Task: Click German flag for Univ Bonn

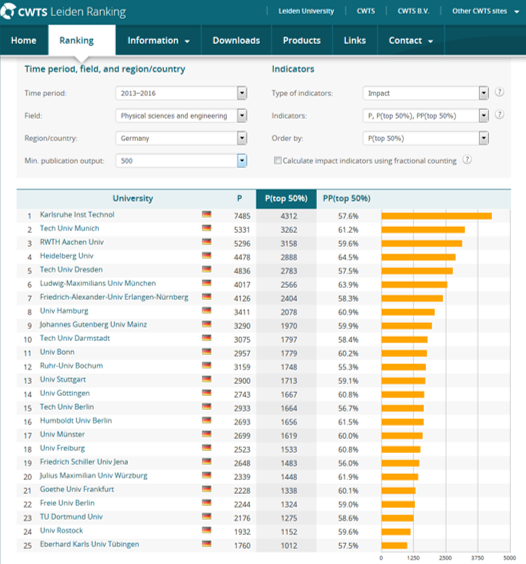Action: [207, 352]
